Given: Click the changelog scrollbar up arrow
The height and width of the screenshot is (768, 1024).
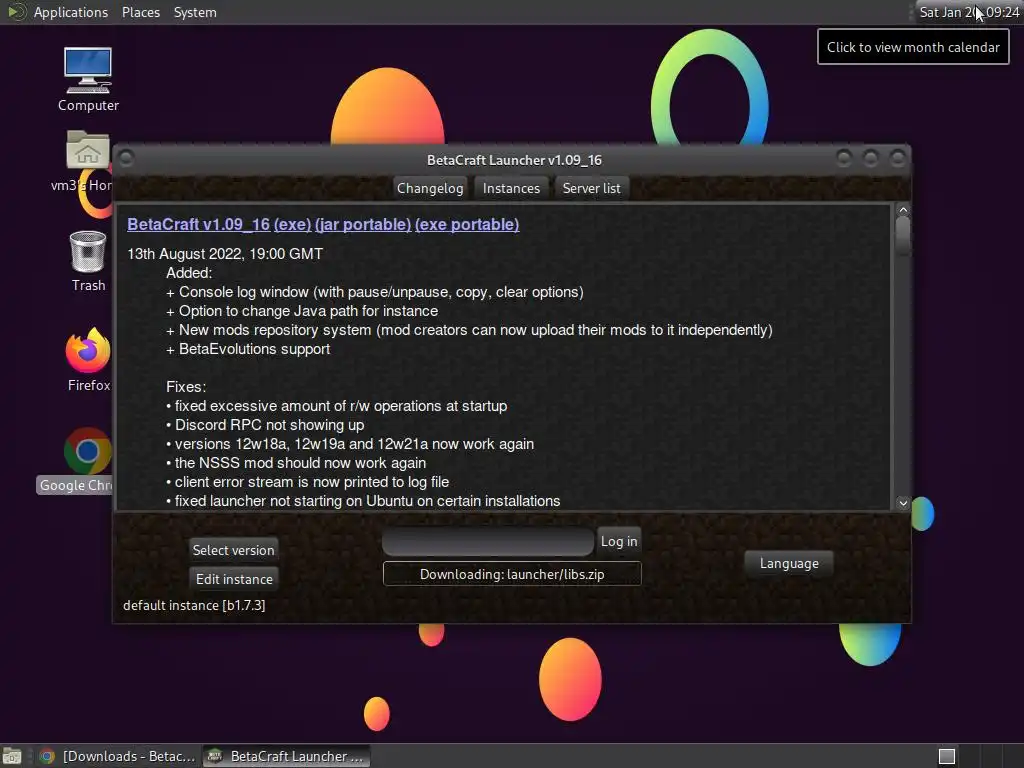Looking at the screenshot, I should (903, 210).
